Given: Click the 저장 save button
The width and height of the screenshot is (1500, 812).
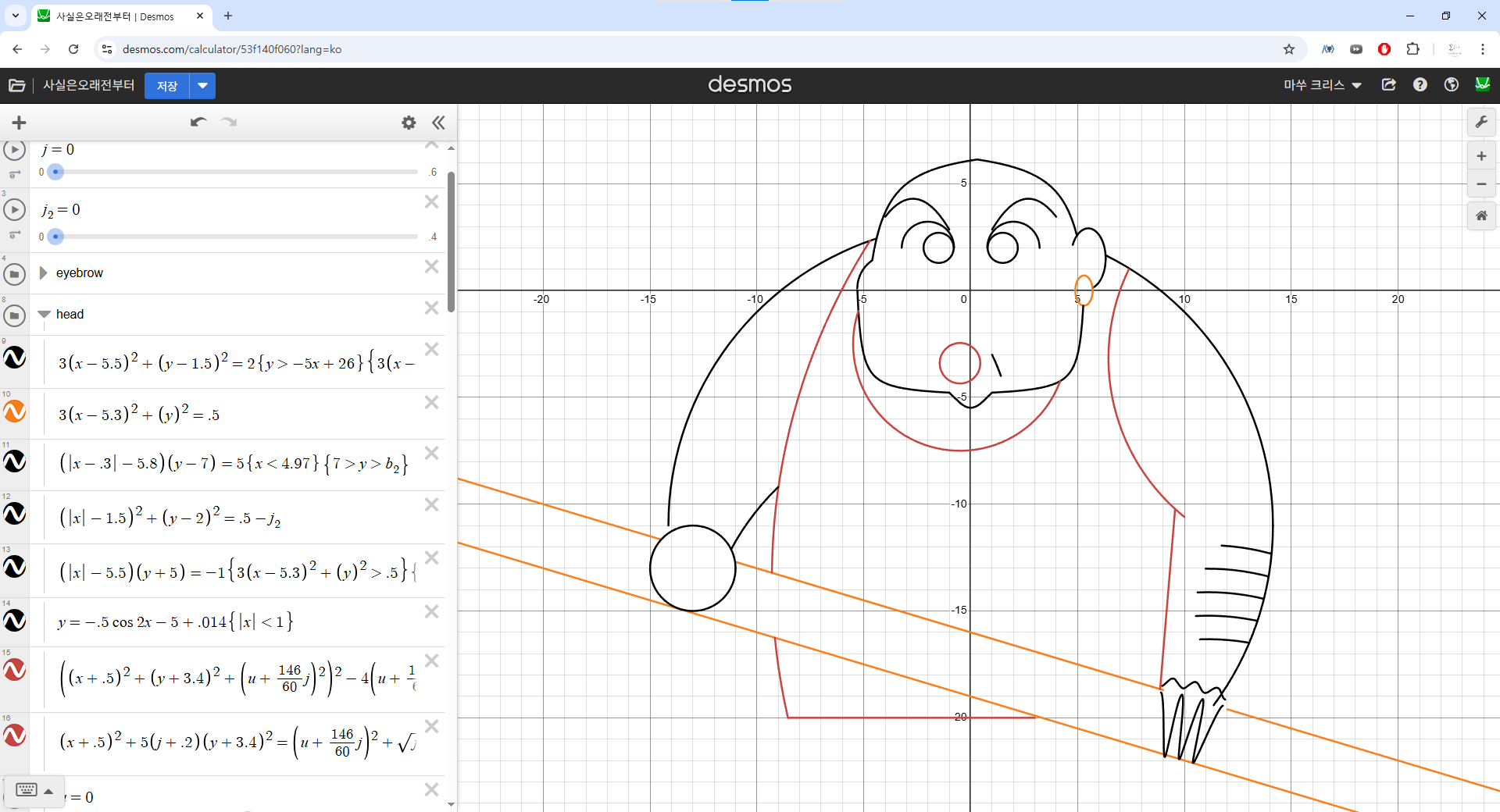Looking at the screenshot, I should tap(167, 86).
